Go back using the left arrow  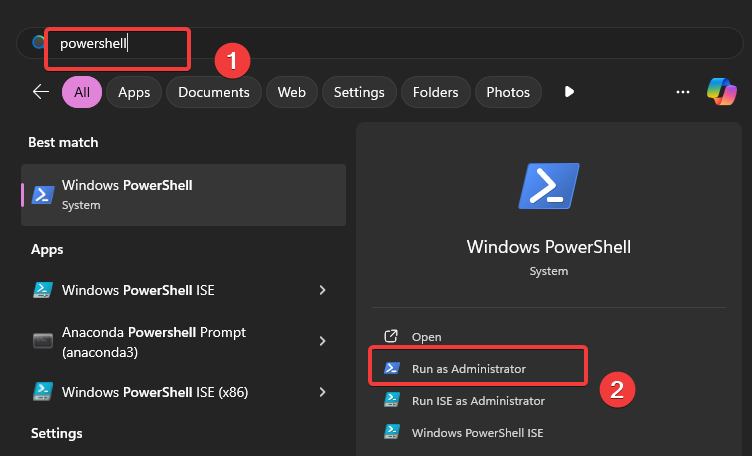pyautogui.click(x=41, y=92)
